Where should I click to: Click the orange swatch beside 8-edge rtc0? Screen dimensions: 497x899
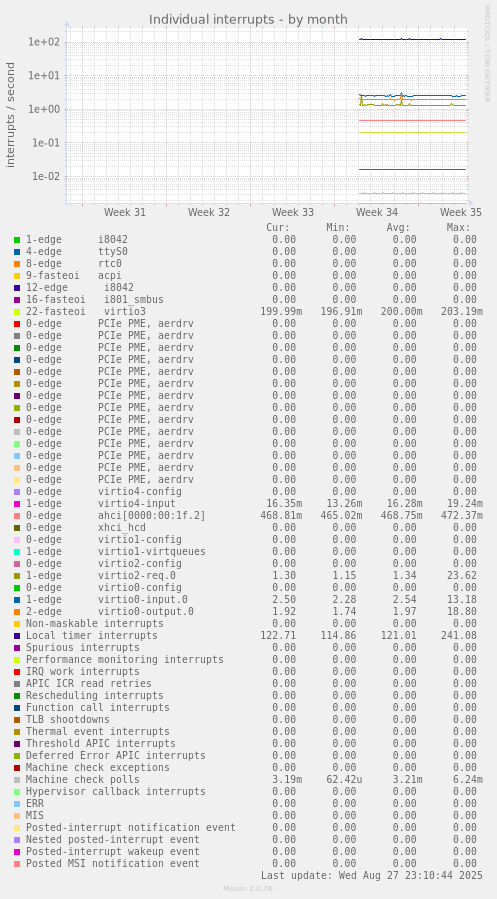[x=17, y=264]
